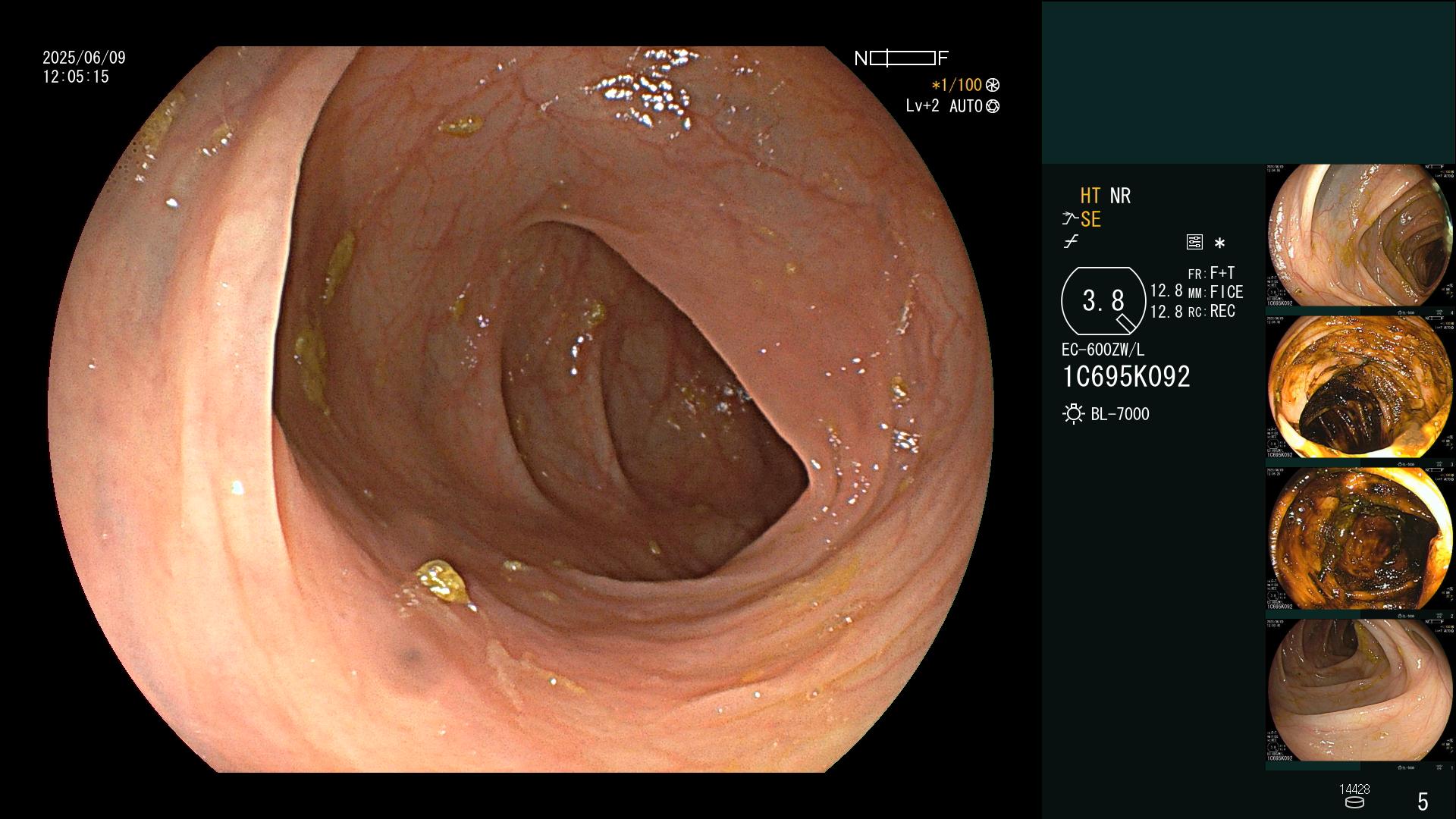Image resolution: width=1456 pixels, height=819 pixels.
Task: Click the settings sliders icon beside the asterisk
Action: [x=1194, y=243]
